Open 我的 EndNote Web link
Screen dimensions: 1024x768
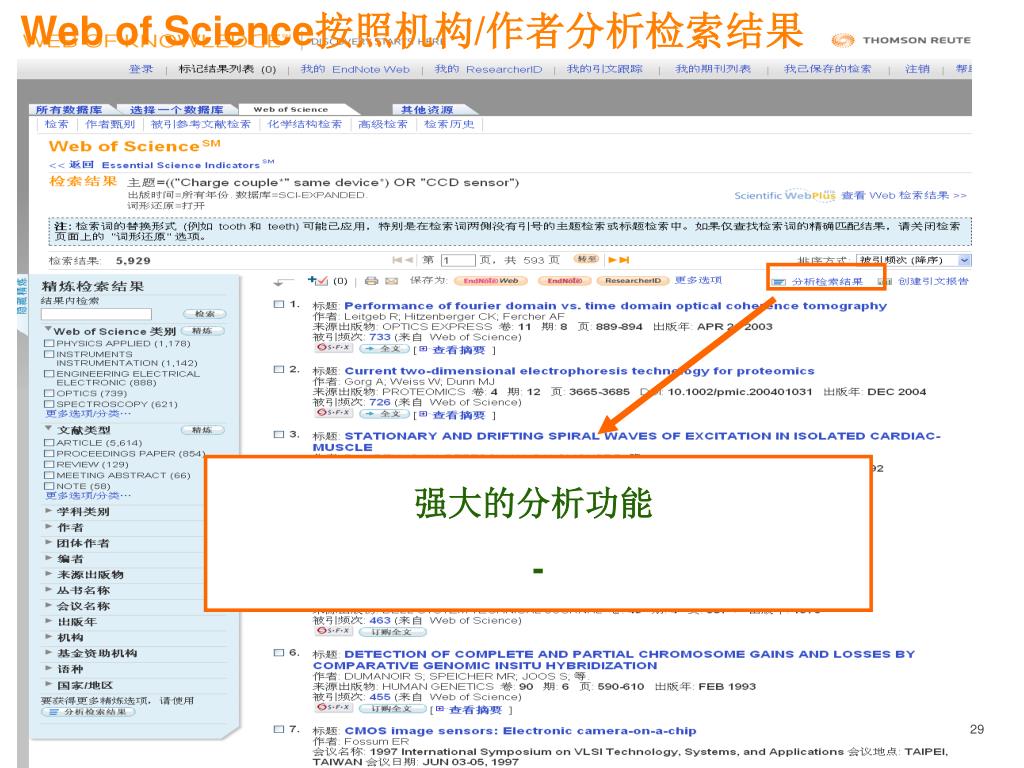pos(355,69)
